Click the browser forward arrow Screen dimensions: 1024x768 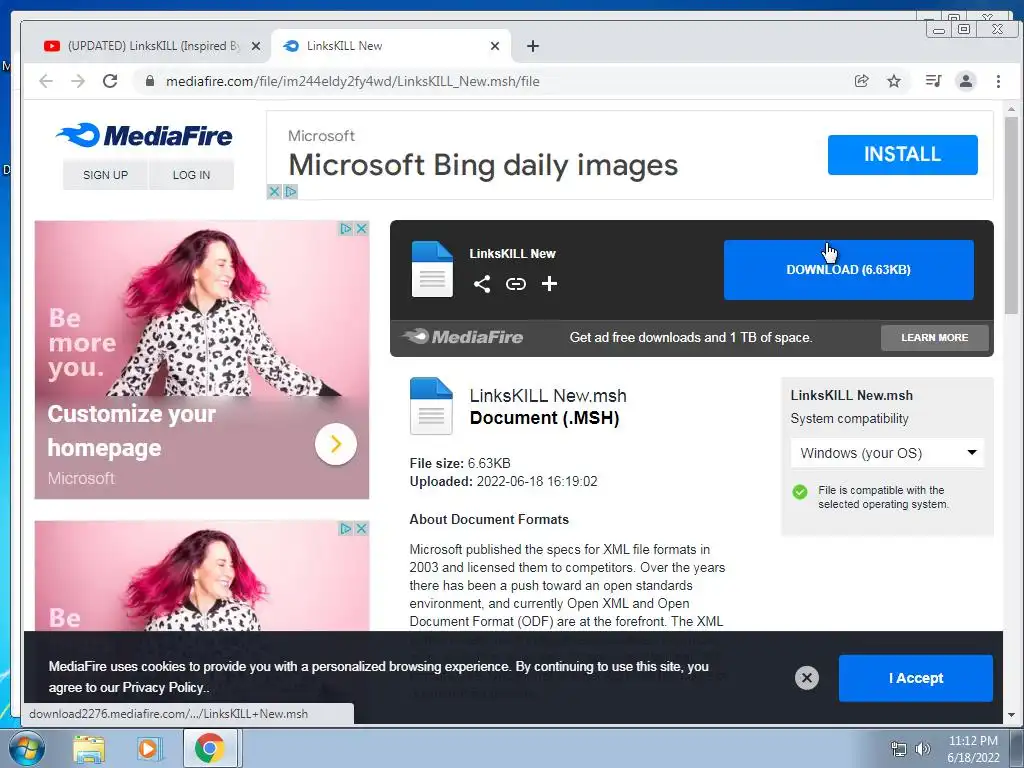78,81
